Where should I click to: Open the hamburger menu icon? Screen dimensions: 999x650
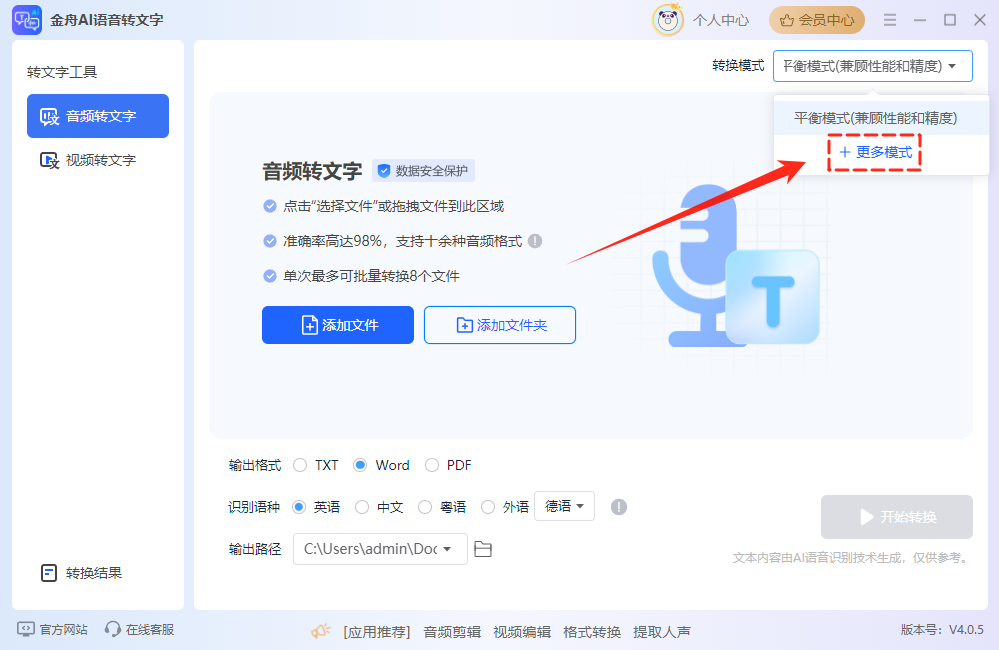point(890,20)
